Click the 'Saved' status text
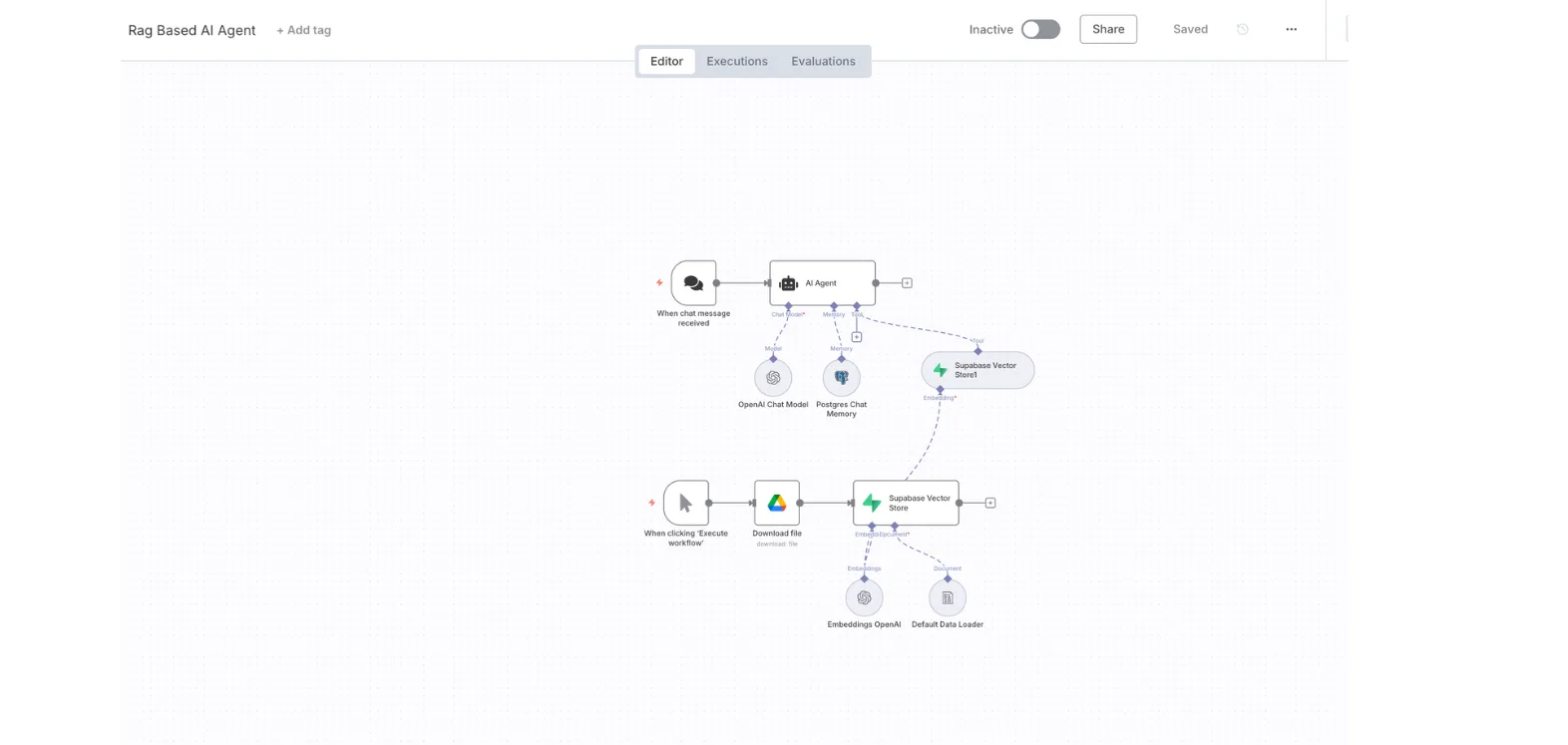Image resolution: width=1568 pixels, height=745 pixels. click(x=1190, y=30)
